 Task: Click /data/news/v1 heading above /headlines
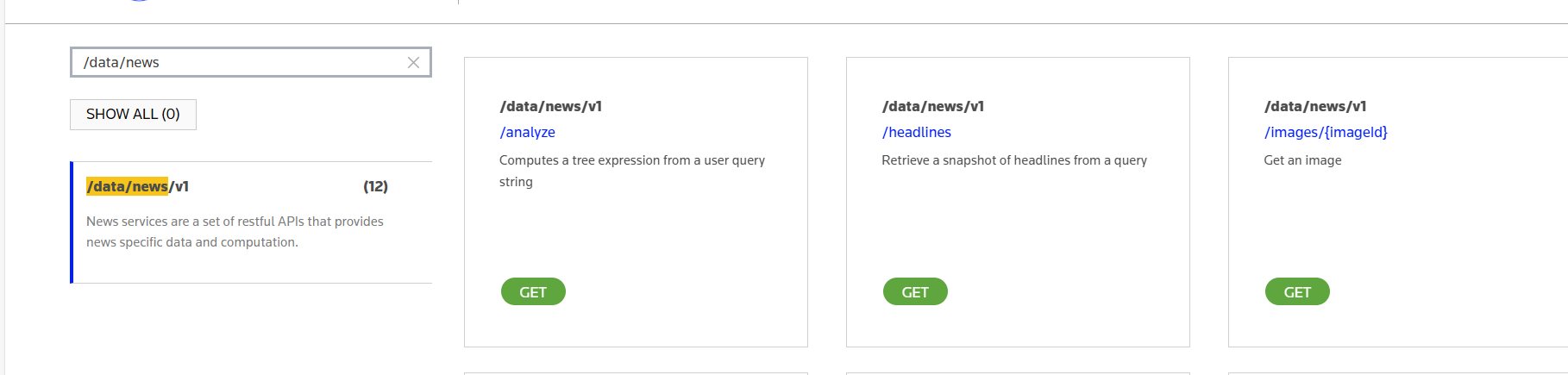(x=932, y=106)
